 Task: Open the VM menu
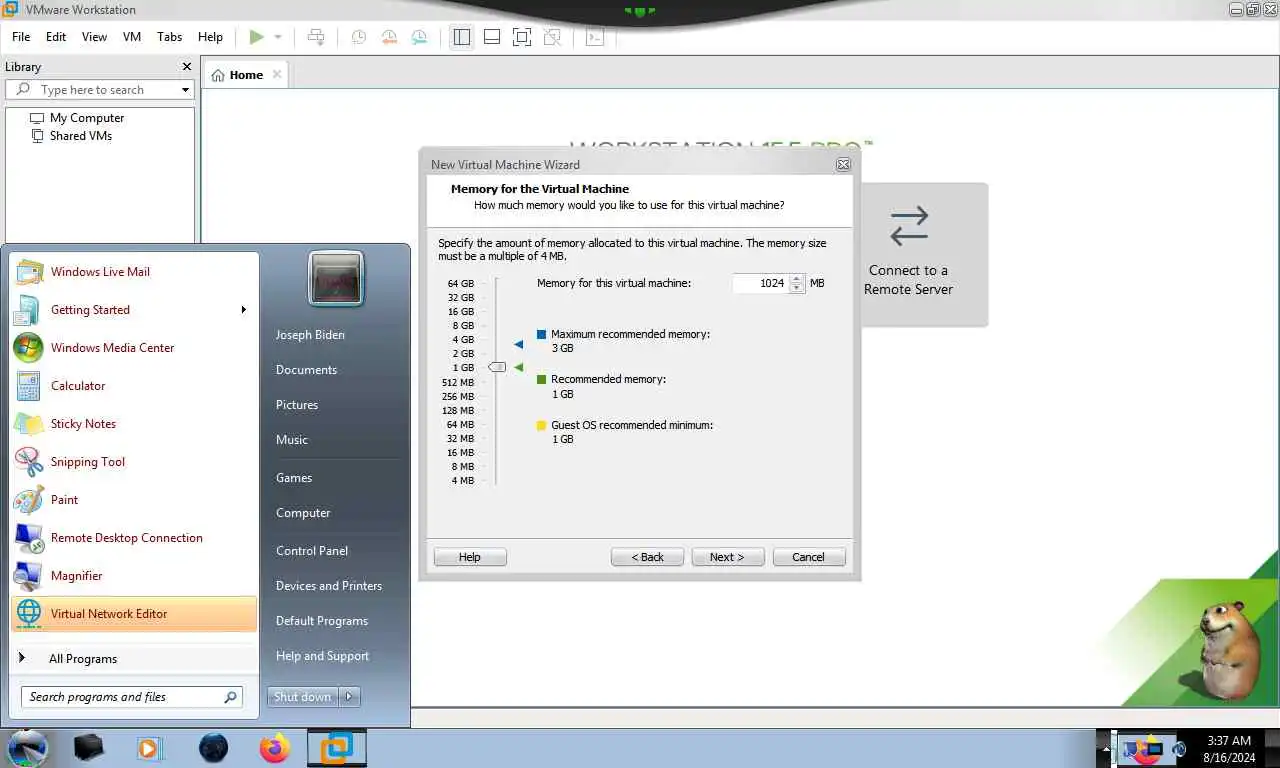pos(132,36)
